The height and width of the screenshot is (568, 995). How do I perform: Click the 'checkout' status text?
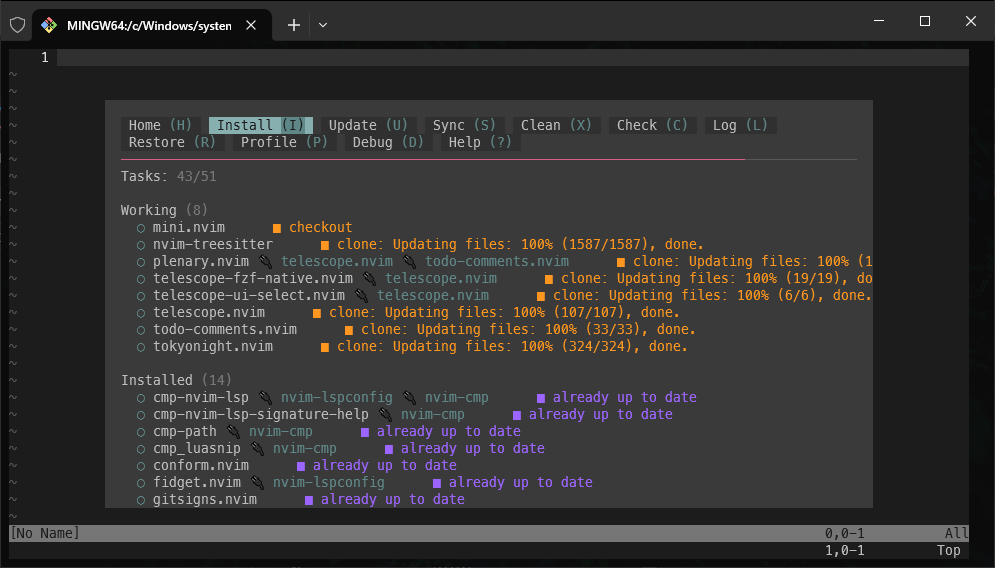pos(320,227)
